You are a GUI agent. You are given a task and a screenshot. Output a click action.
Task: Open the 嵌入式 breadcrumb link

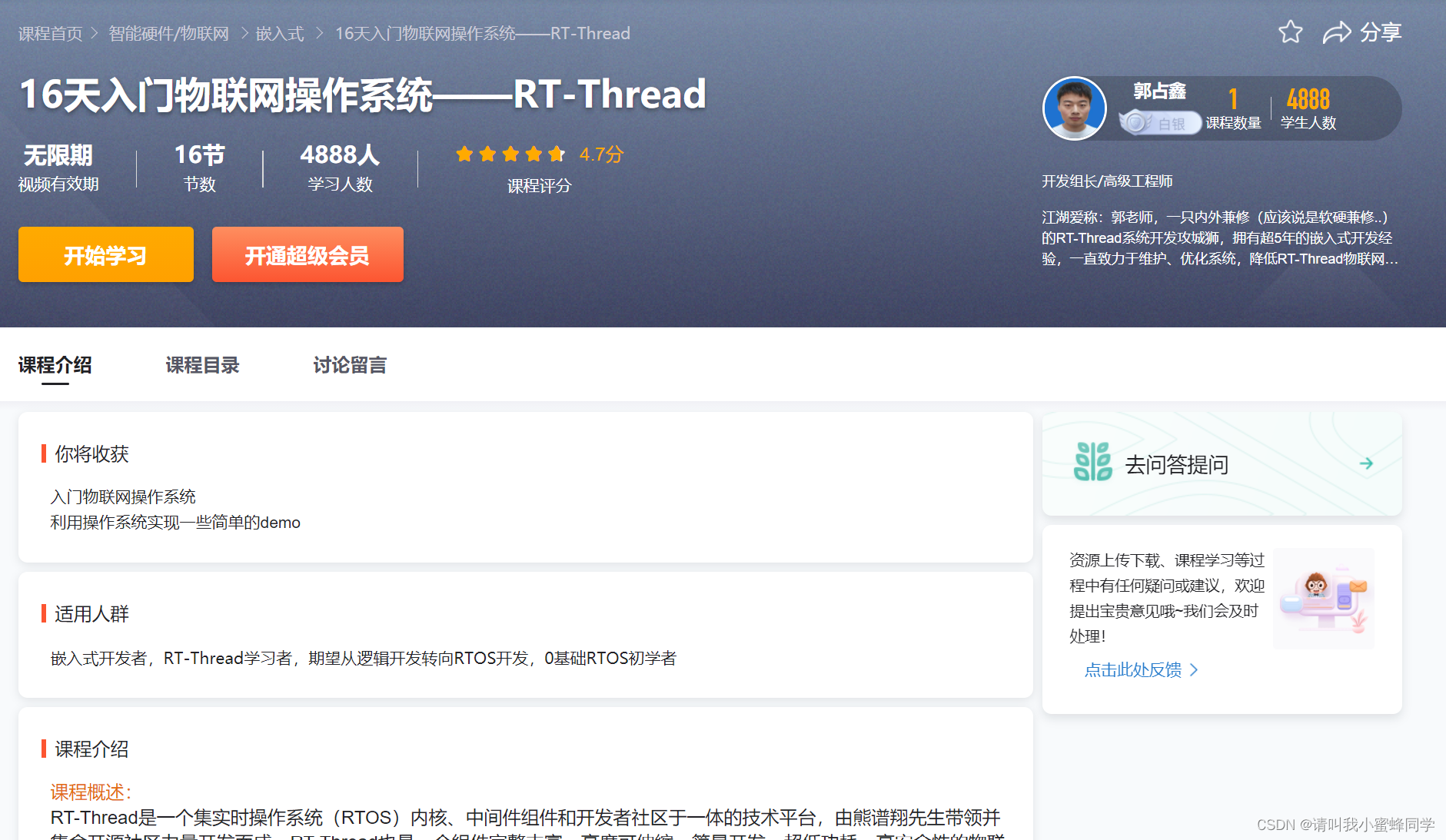pos(280,34)
